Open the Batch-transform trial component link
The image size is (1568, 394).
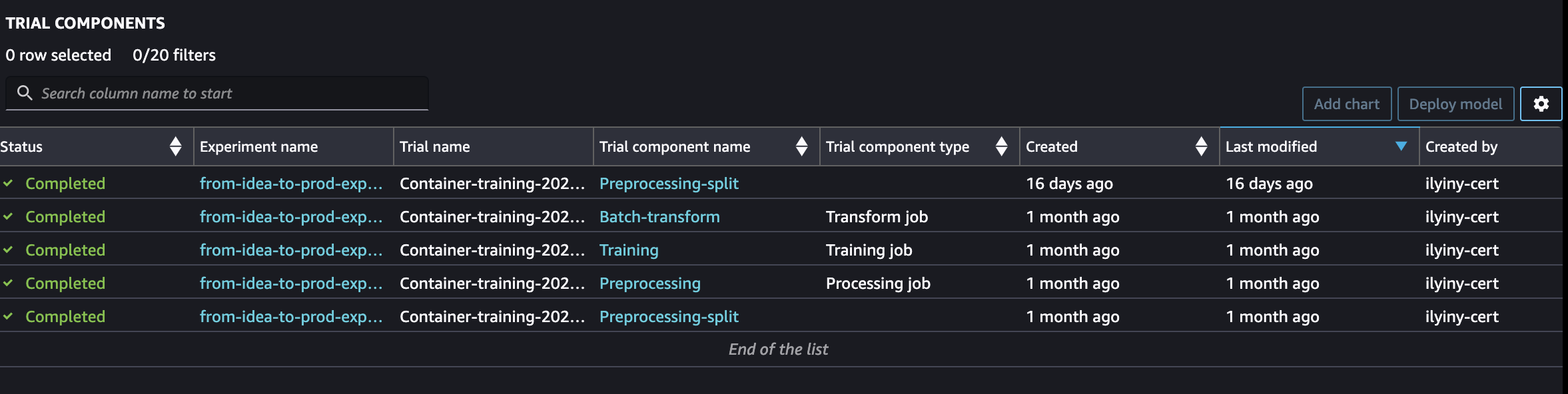(659, 217)
